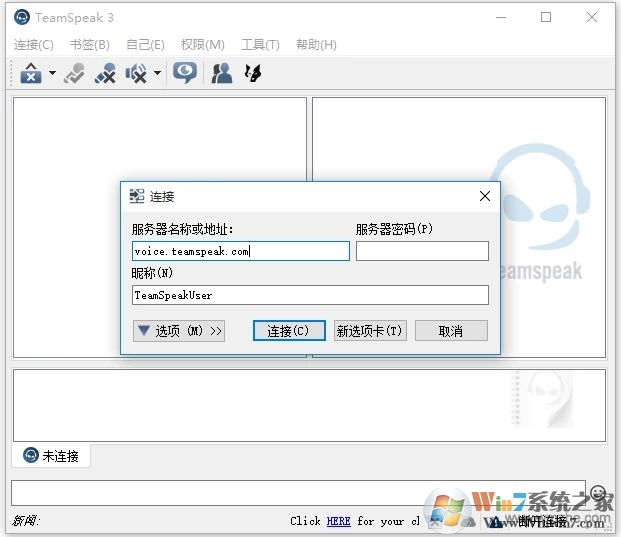The height and width of the screenshot is (537, 621).
Task: Maximize the TeamSpeak 3 window
Action: point(546,17)
